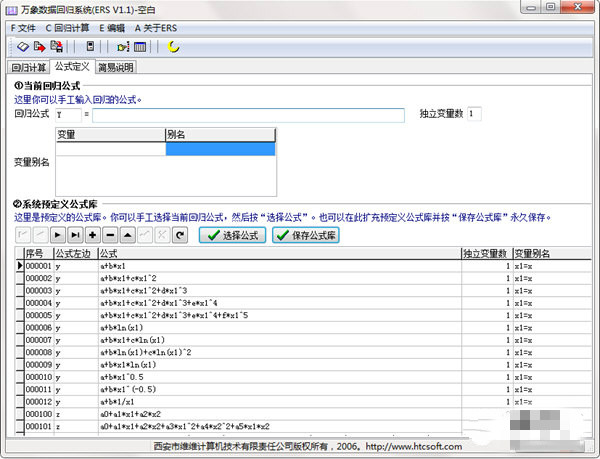
Task: Select formula a+b*1/x1 in row 000012
Action: click(x=304, y=402)
